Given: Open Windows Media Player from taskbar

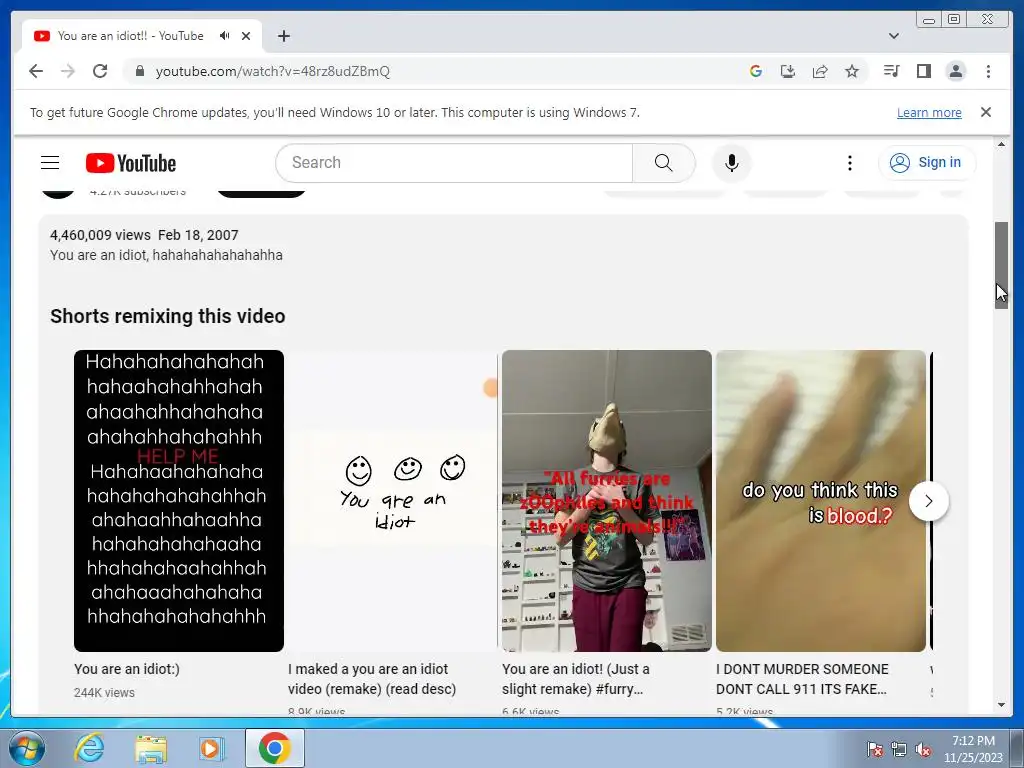Looking at the screenshot, I should click(x=212, y=748).
